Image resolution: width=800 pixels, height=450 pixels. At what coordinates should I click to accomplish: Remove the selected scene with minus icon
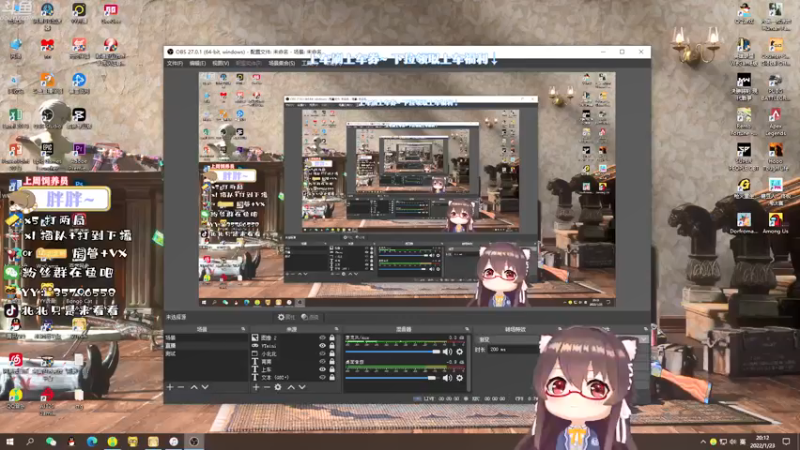click(x=181, y=387)
